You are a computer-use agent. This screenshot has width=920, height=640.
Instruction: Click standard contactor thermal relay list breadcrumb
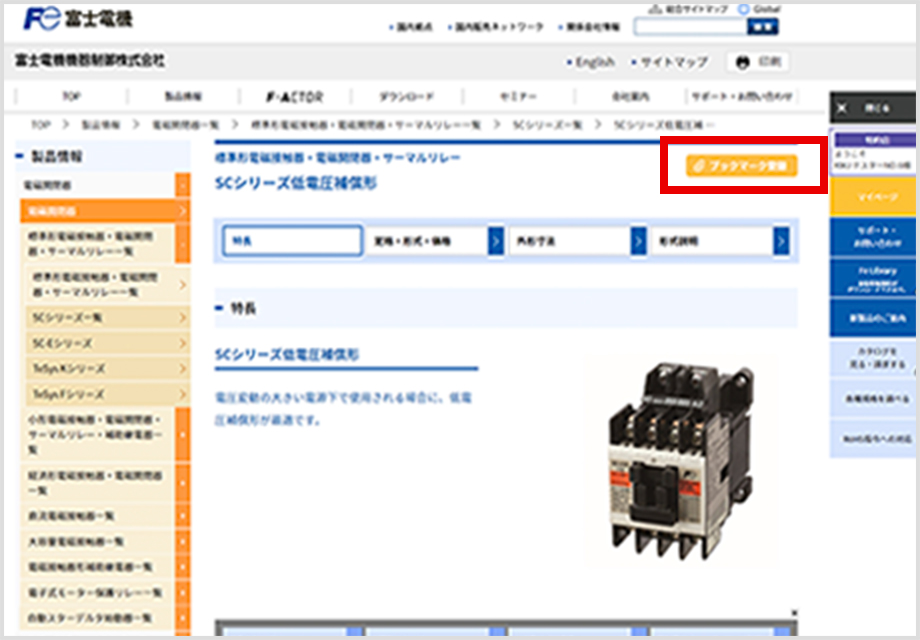pyautogui.click(x=366, y=125)
